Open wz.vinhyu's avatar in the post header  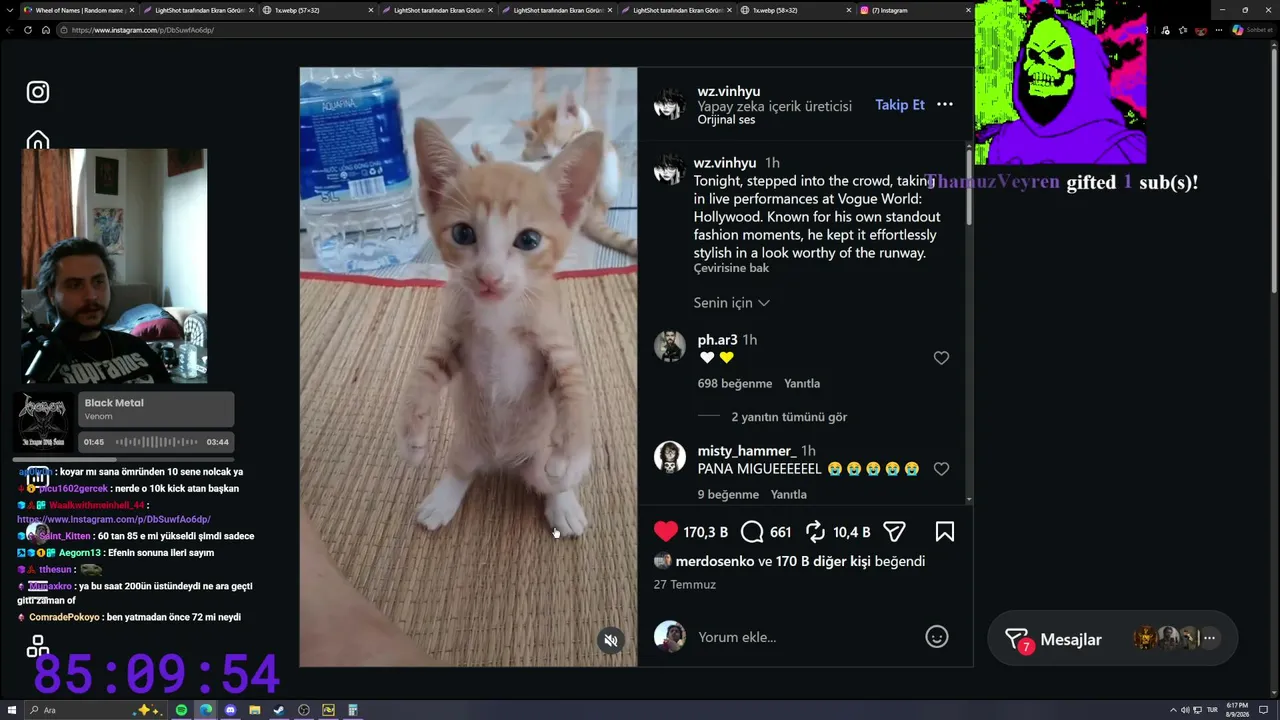coord(669,104)
